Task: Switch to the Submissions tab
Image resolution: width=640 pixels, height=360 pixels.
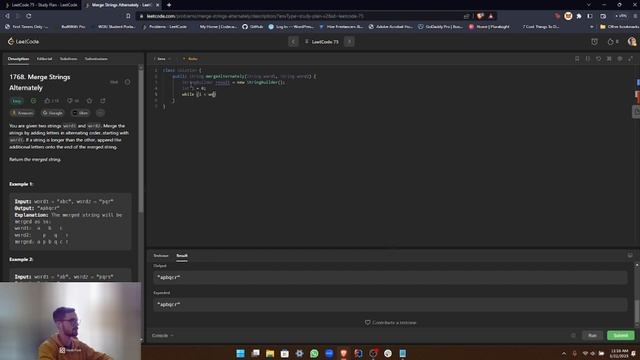Action: 96,59
